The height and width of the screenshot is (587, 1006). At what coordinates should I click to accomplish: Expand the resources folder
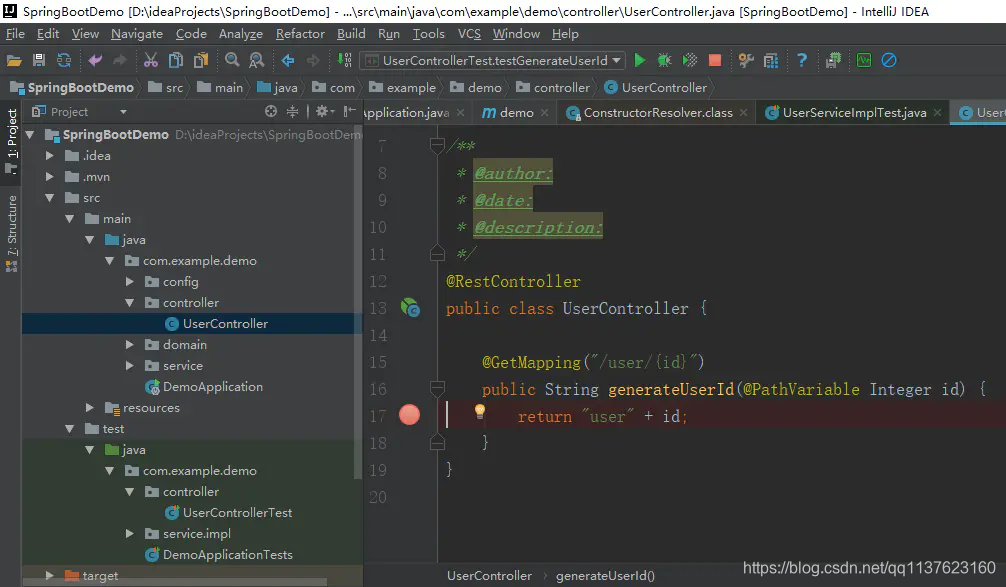point(90,407)
